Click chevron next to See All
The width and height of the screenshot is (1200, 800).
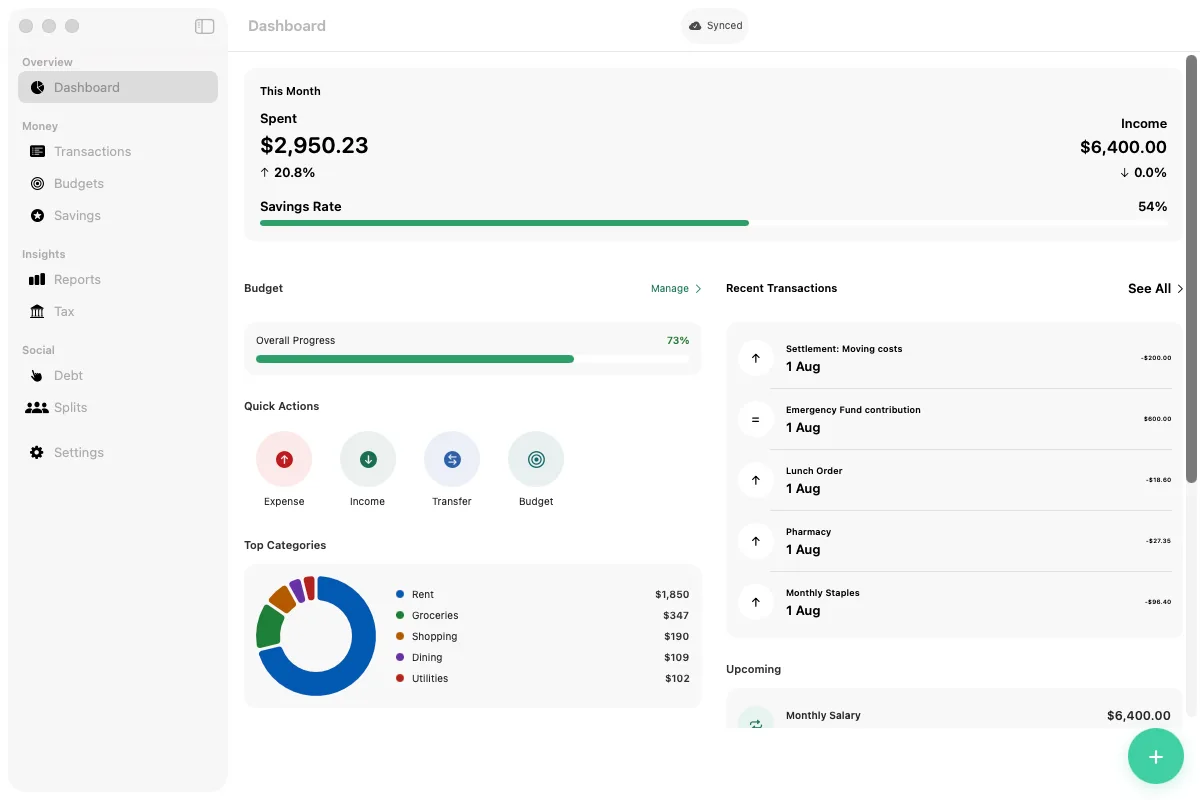[x=1180, y=289]
